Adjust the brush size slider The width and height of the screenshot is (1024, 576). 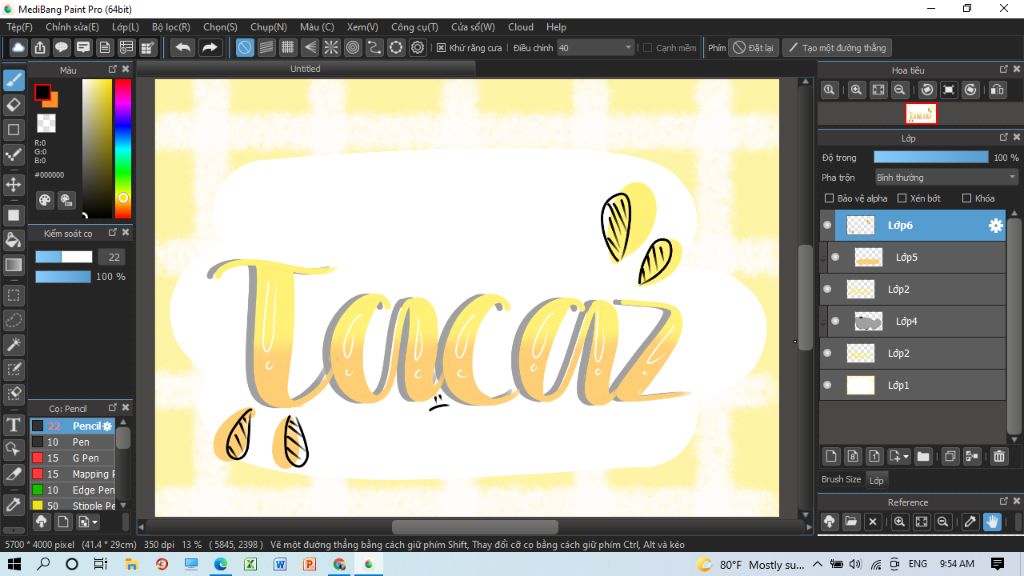[64, 257]
